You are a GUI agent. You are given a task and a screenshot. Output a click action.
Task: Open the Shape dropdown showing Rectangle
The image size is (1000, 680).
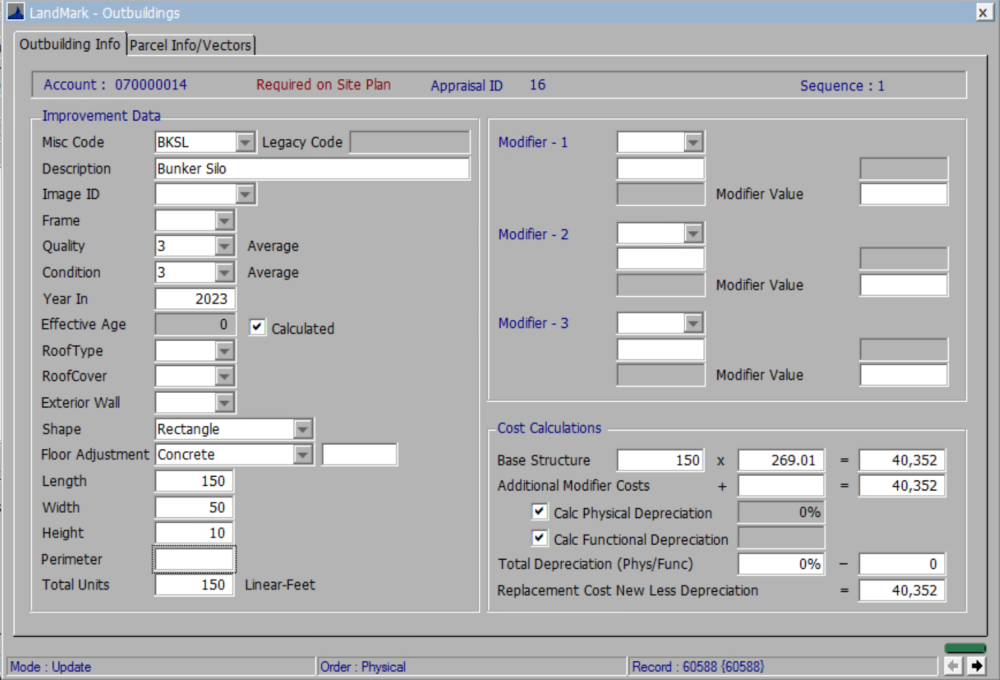[302, 428]
